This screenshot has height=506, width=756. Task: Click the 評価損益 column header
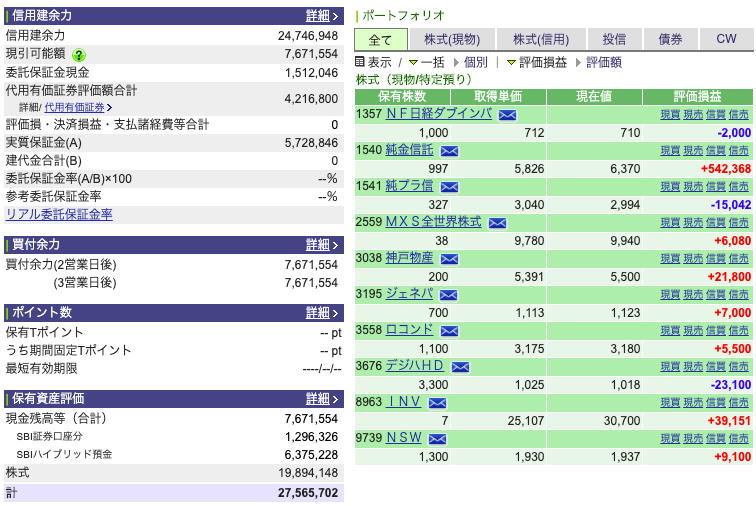697,96
